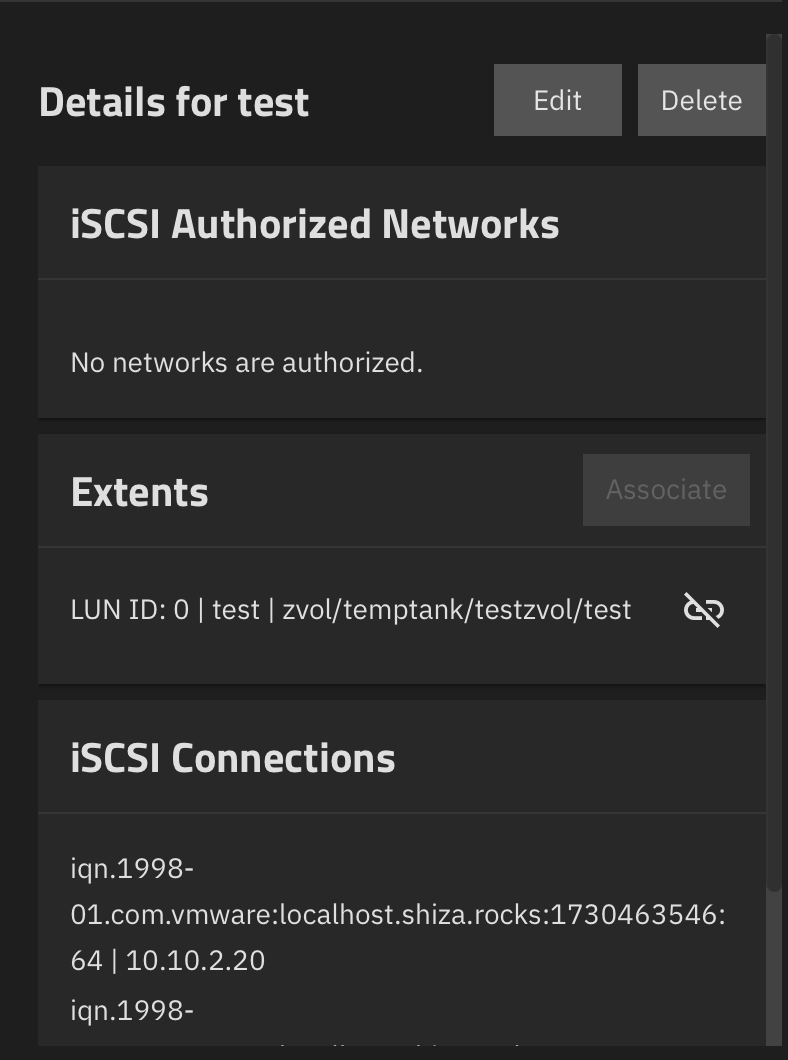Unlink the test extent from this target
The height and width of the screenshot is (1060, 788).
coord(704,610)
